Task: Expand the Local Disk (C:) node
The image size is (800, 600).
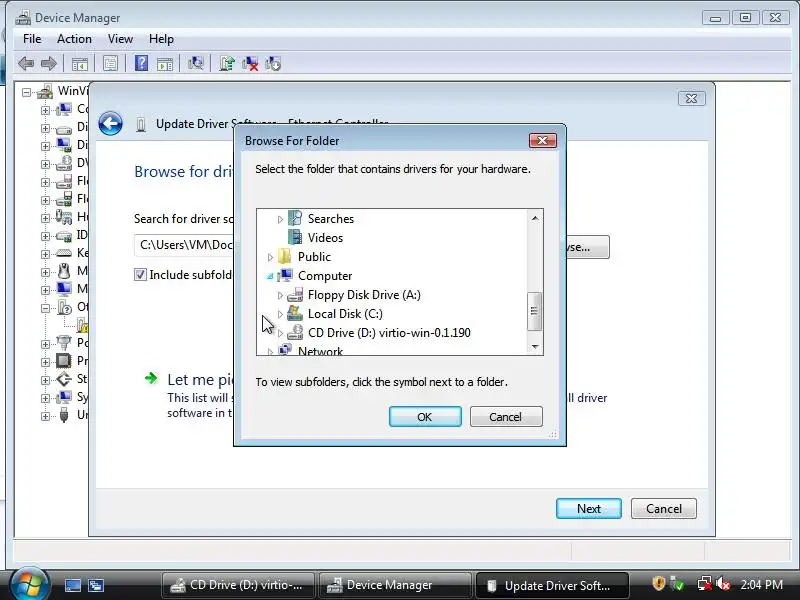Action: tap(280, 314)
